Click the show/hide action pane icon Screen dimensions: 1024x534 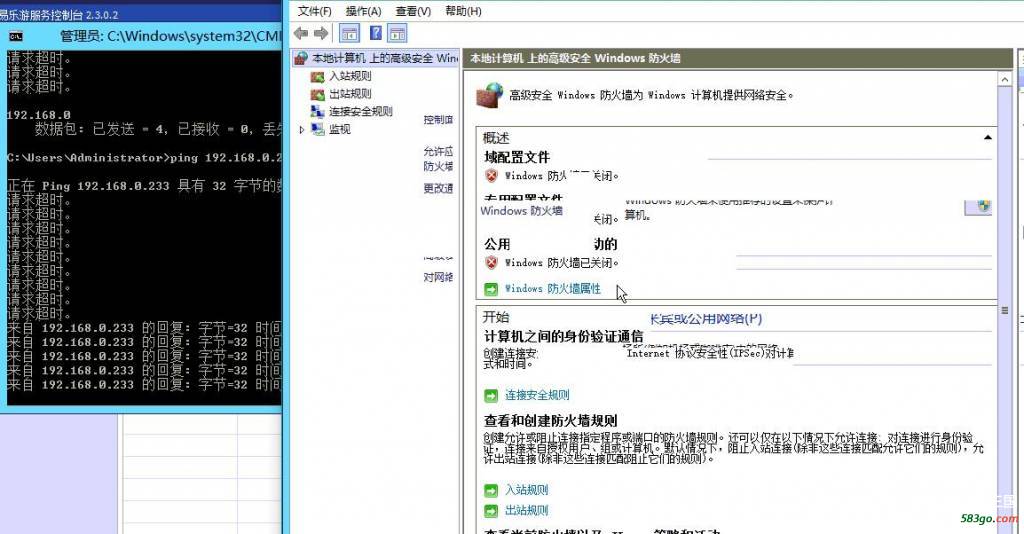(397, 33)
